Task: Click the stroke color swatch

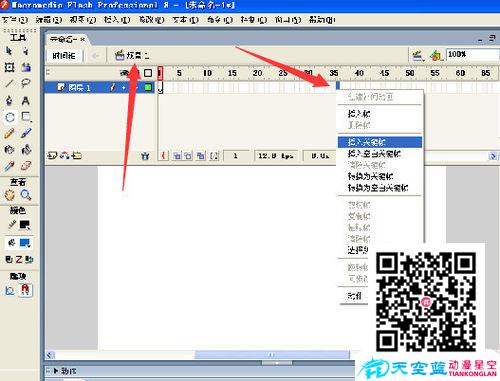Action: (25, 225)
